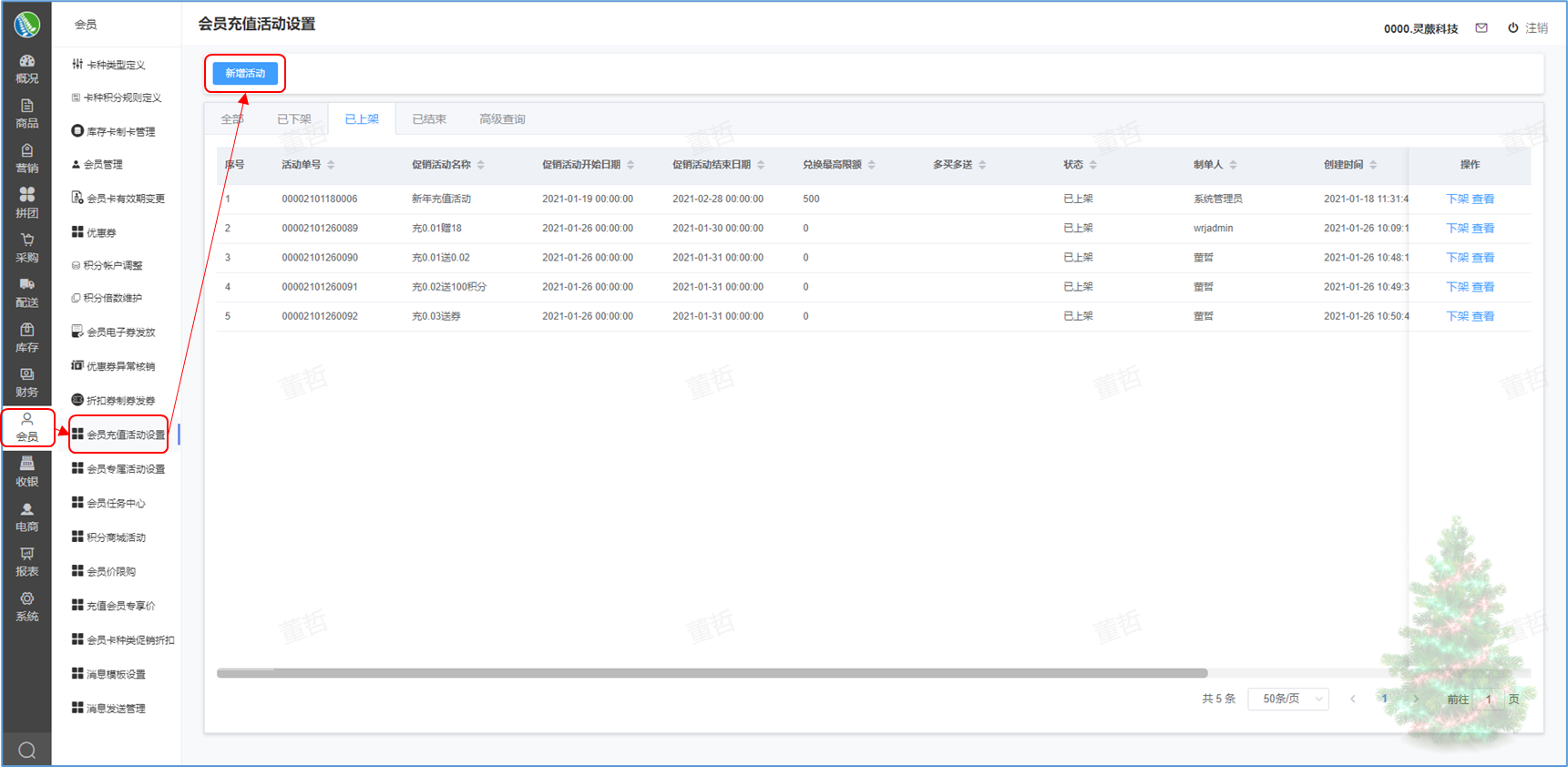This screenshot has width=1568, height=767.
Task: Click the search magnifier icon at bottom-left
Action: (26, 750)
